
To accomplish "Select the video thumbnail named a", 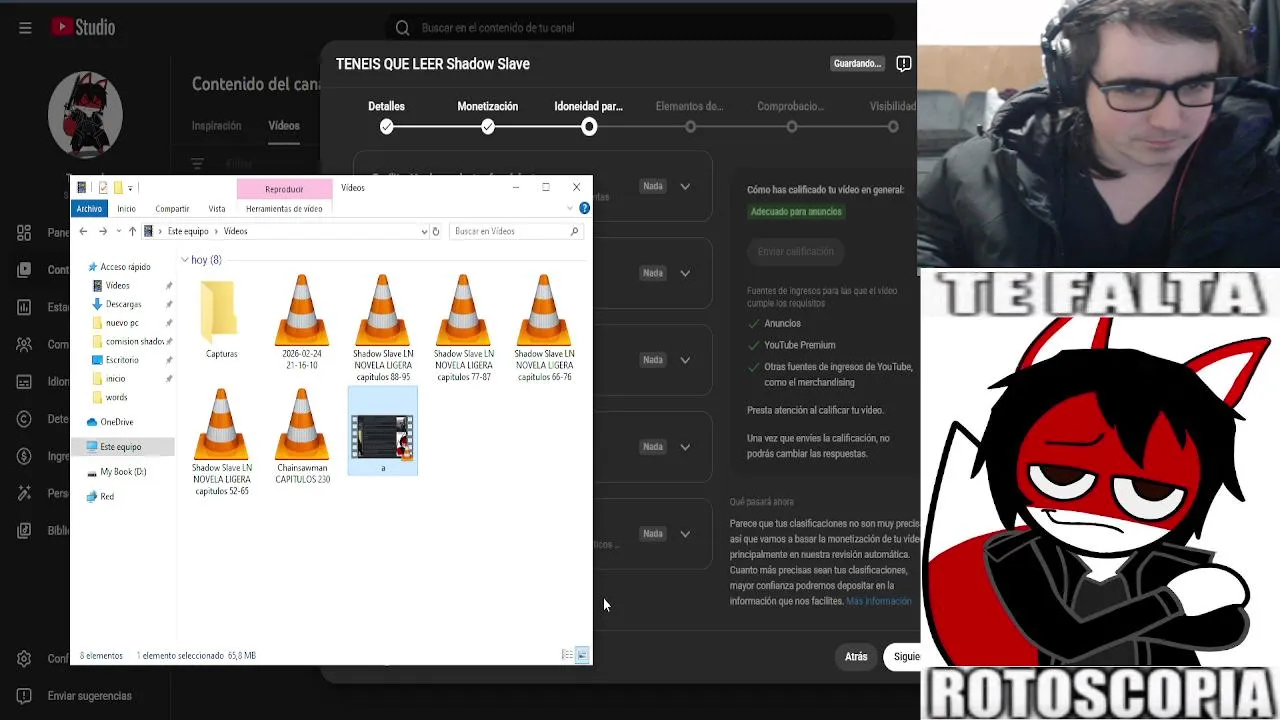I will tap(383, 432).
